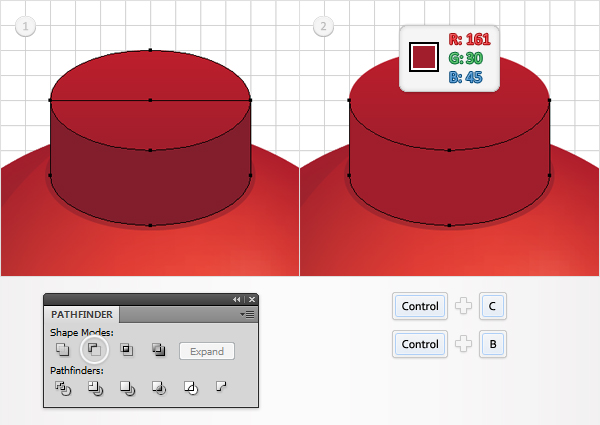Screen dimensions: 600x425
Task: Click the Minus Back pathfinder icon
Action: coord(221,386)
